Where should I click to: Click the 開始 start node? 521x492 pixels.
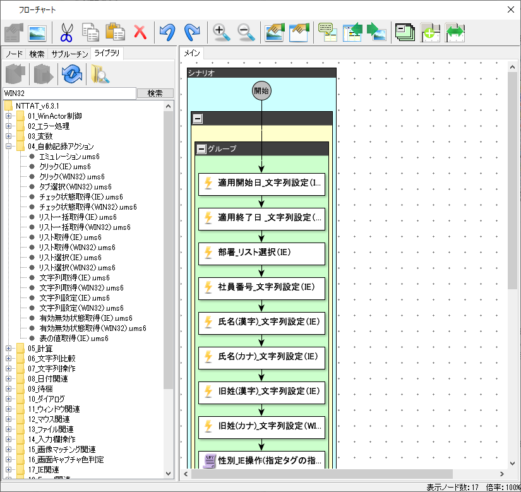click(261, 91)
